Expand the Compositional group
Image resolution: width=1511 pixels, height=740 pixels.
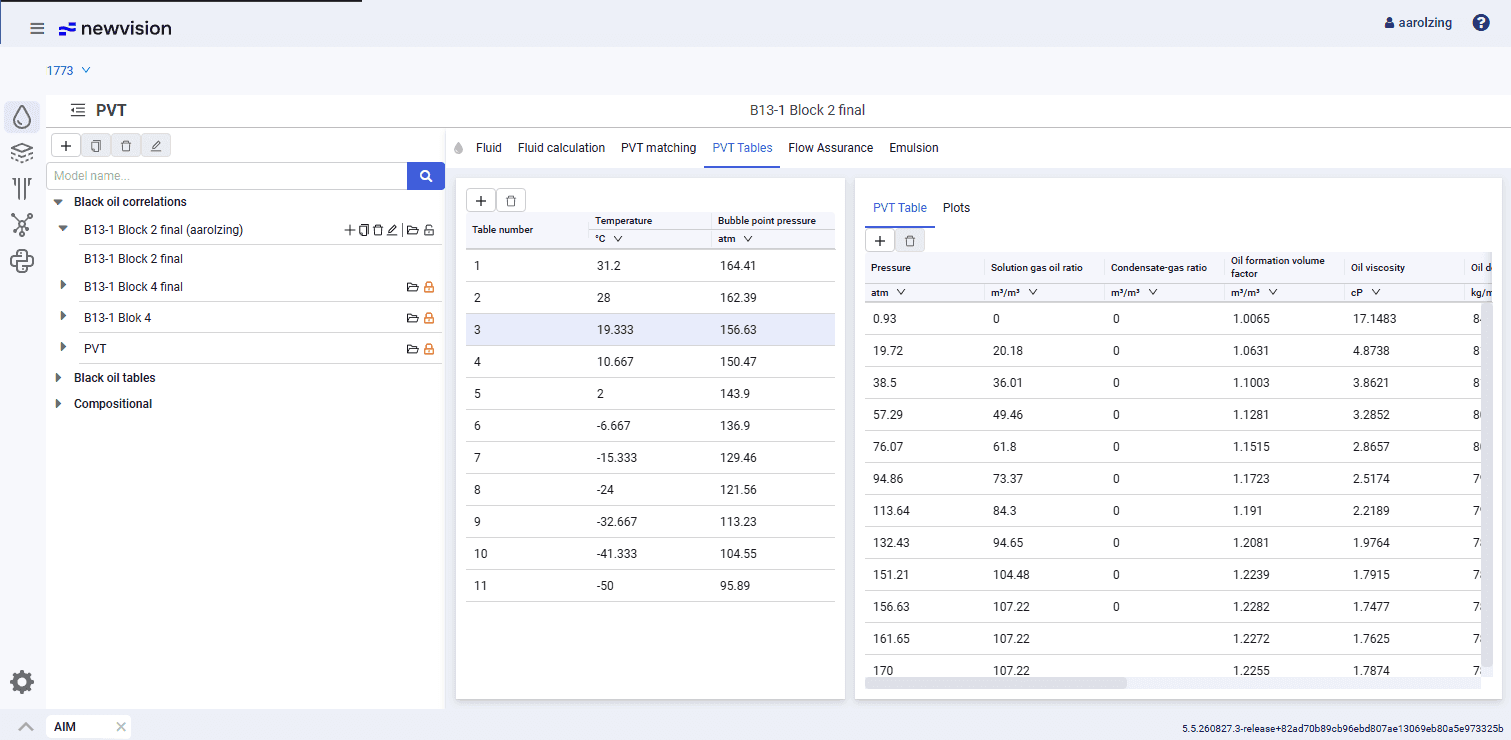pyautogui.click(x=58, y=404)
